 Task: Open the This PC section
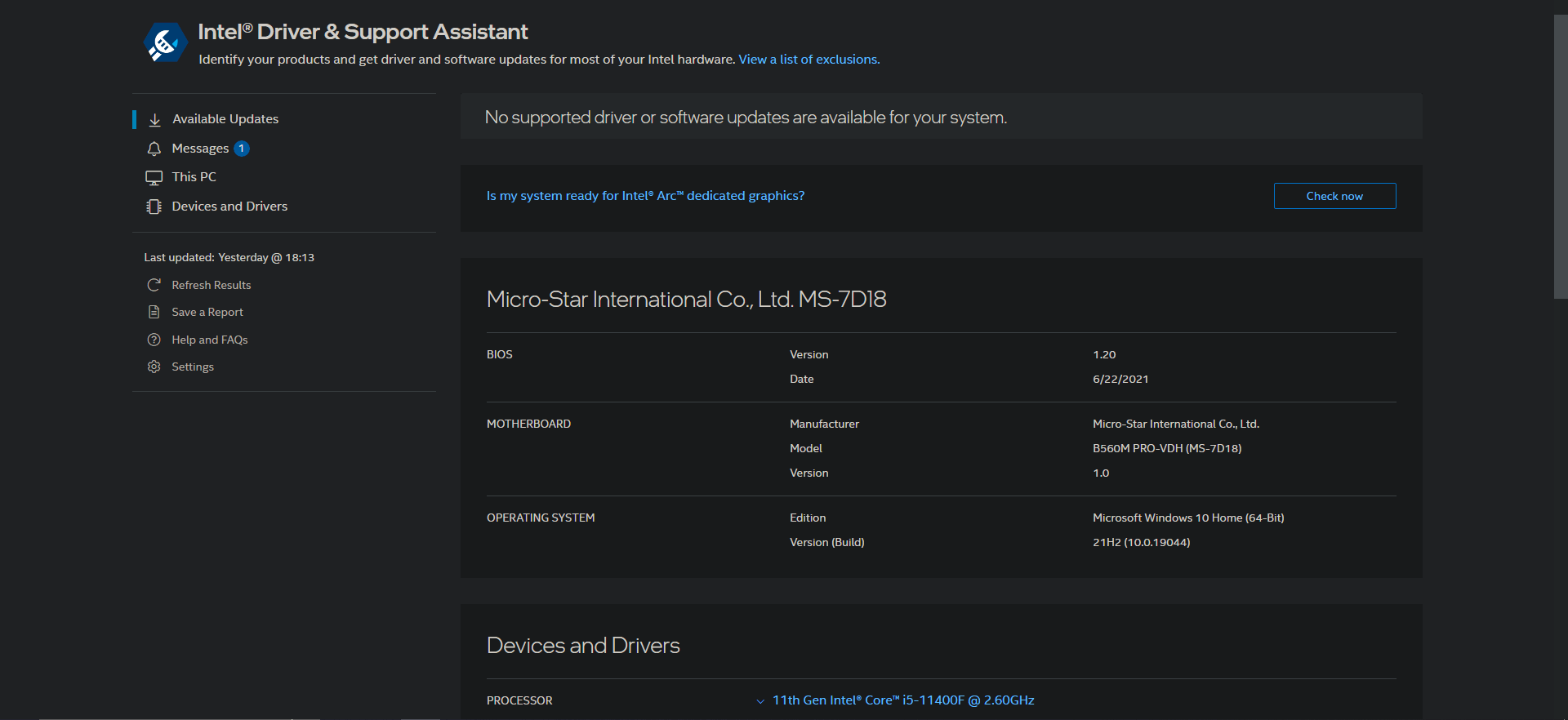(194, 177)
